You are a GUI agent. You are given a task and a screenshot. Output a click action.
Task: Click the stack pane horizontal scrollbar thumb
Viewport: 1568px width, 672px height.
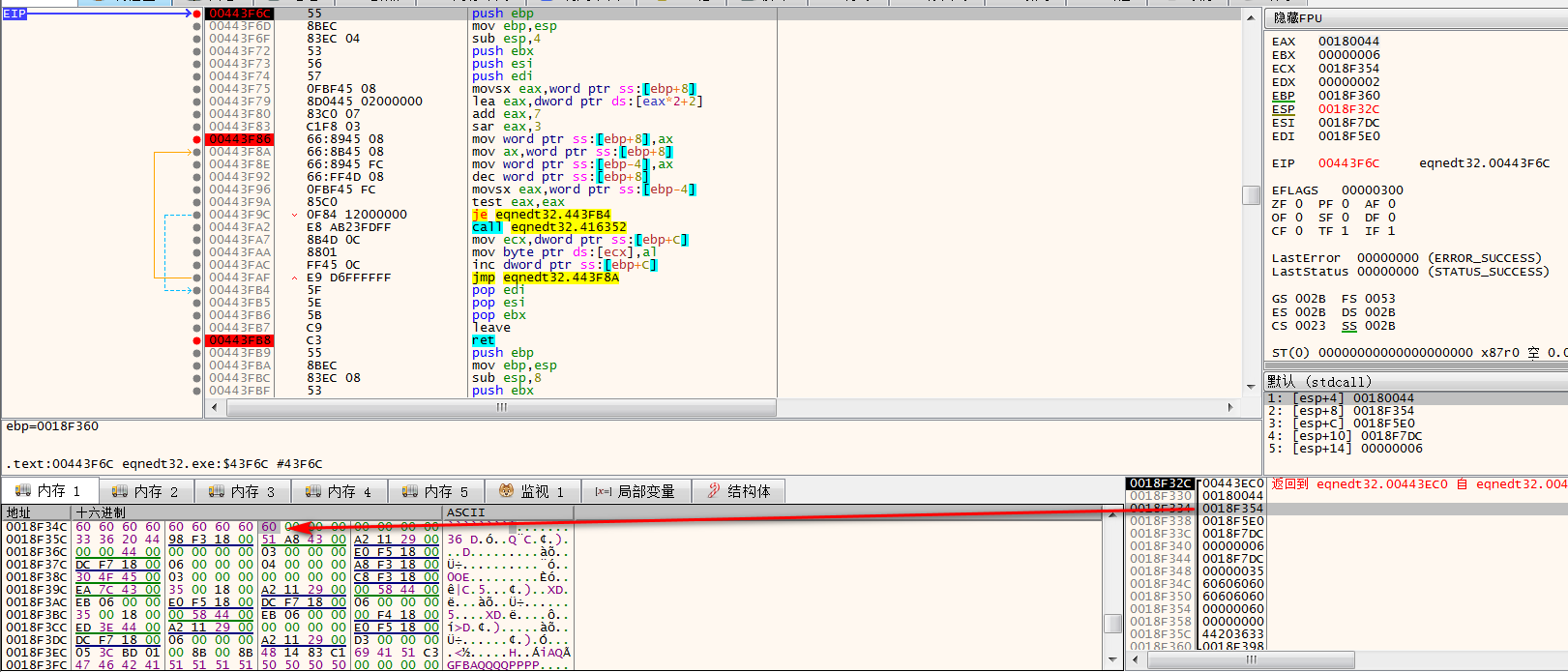tap(1251, 659)
